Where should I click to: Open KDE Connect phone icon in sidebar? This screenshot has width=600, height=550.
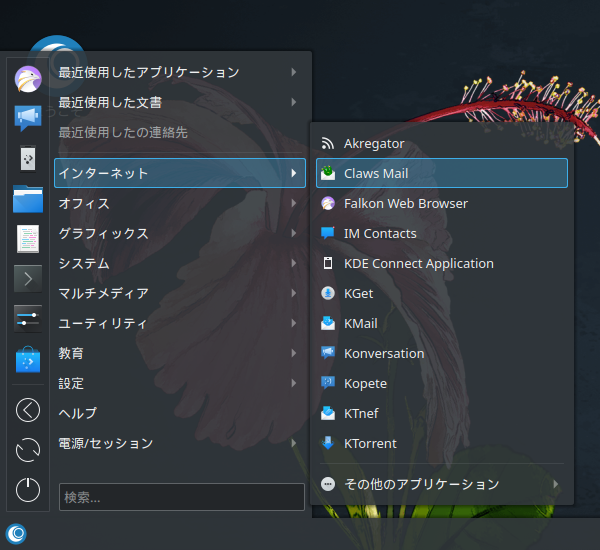[28, 158]
